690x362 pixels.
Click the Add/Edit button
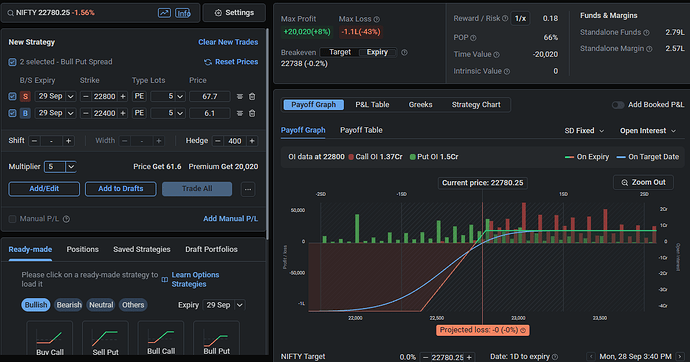[44, 189]
